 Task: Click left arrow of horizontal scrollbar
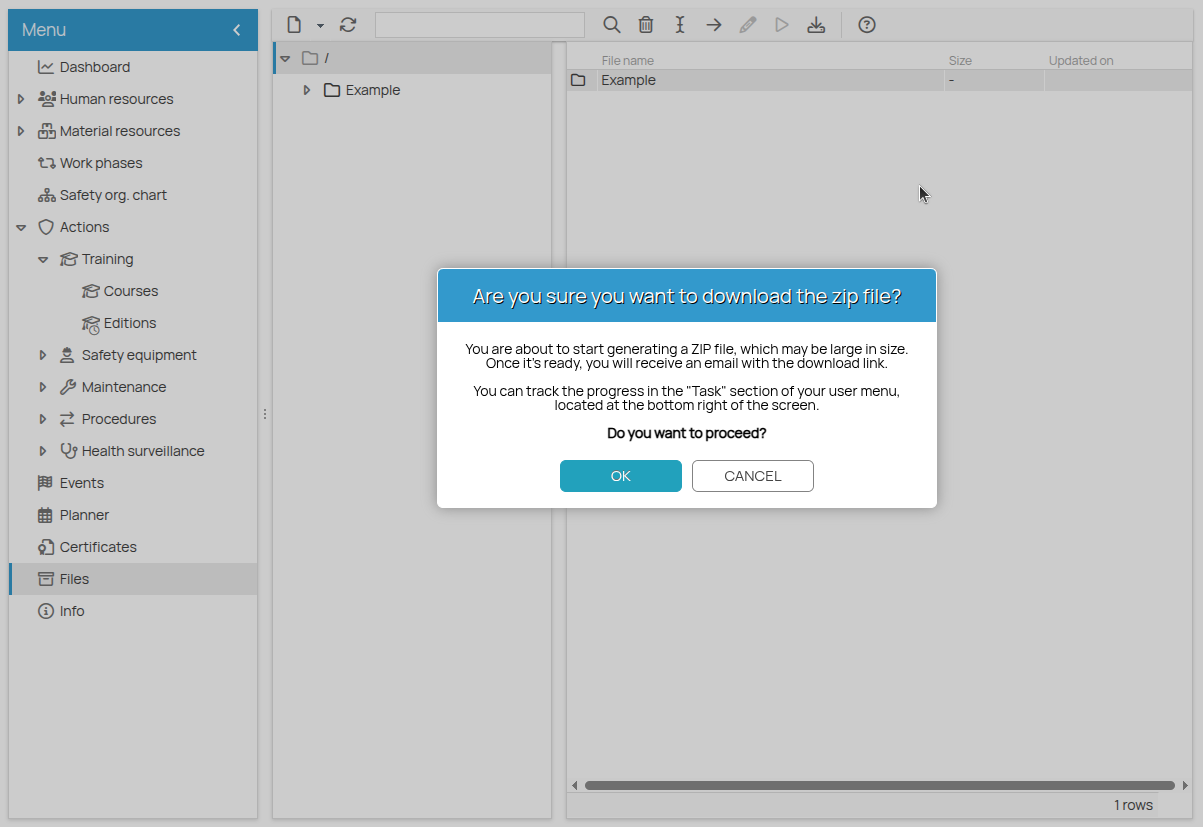point(574,785)
